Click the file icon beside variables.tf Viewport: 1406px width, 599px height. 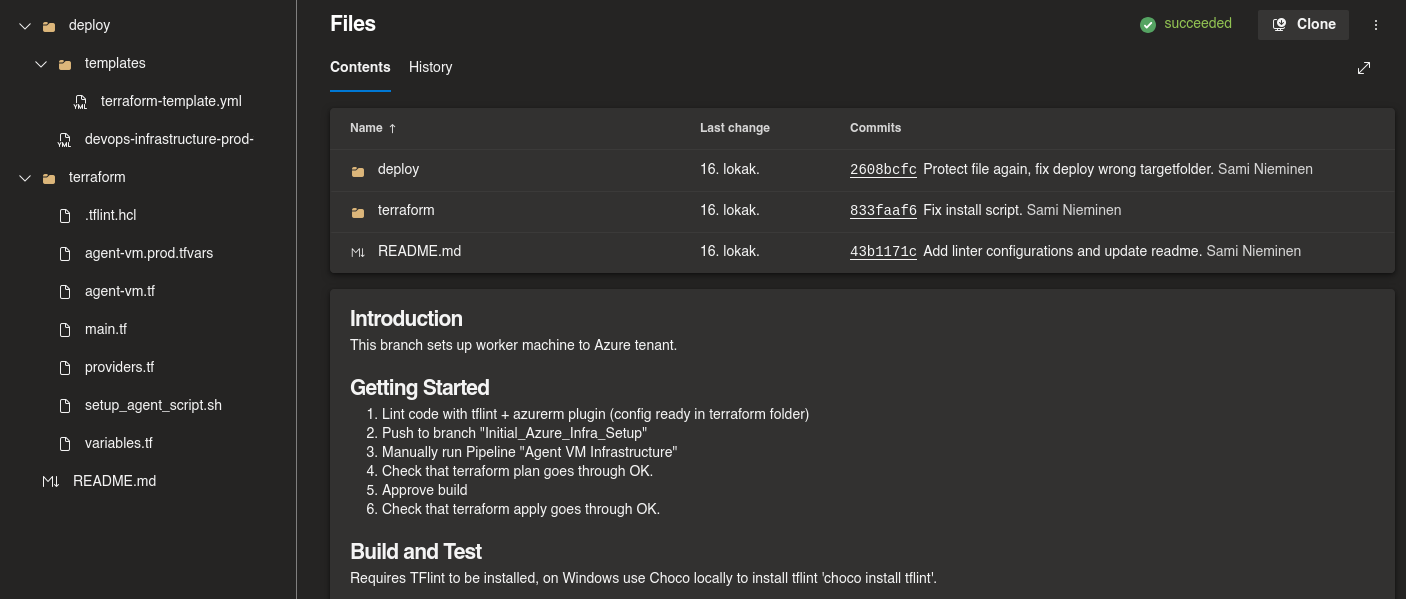click(x=66, y=443)
